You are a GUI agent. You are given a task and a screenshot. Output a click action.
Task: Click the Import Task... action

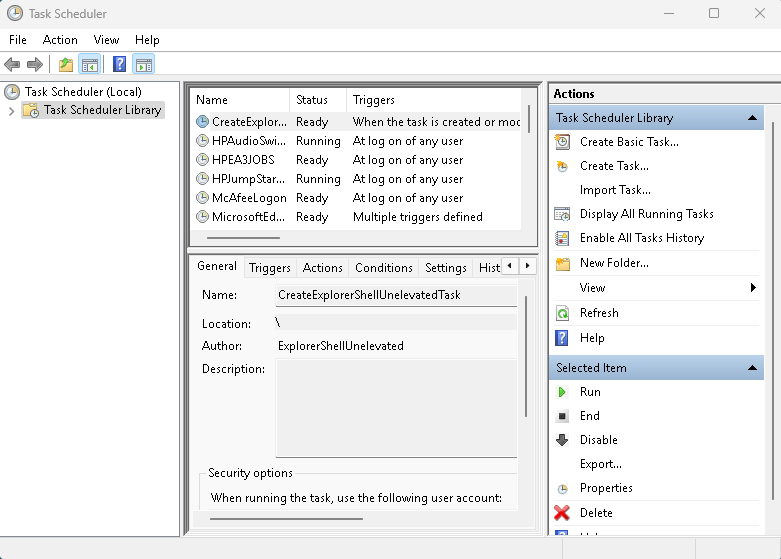click(x=615, y=190)
